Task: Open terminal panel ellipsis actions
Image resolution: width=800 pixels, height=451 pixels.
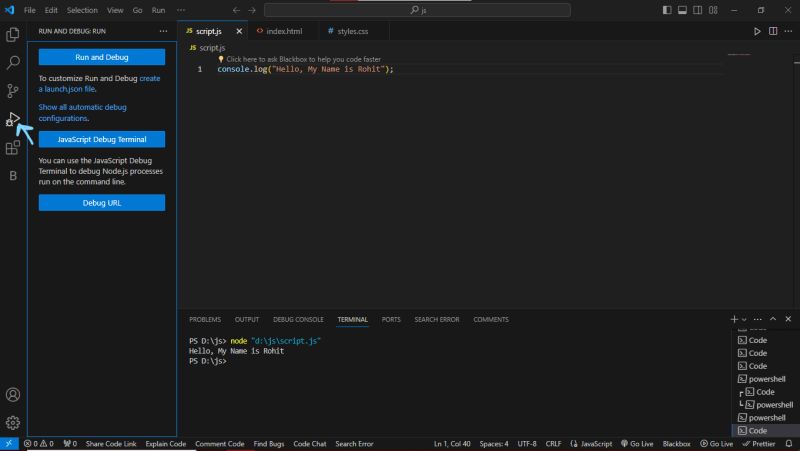Action: 758,319
